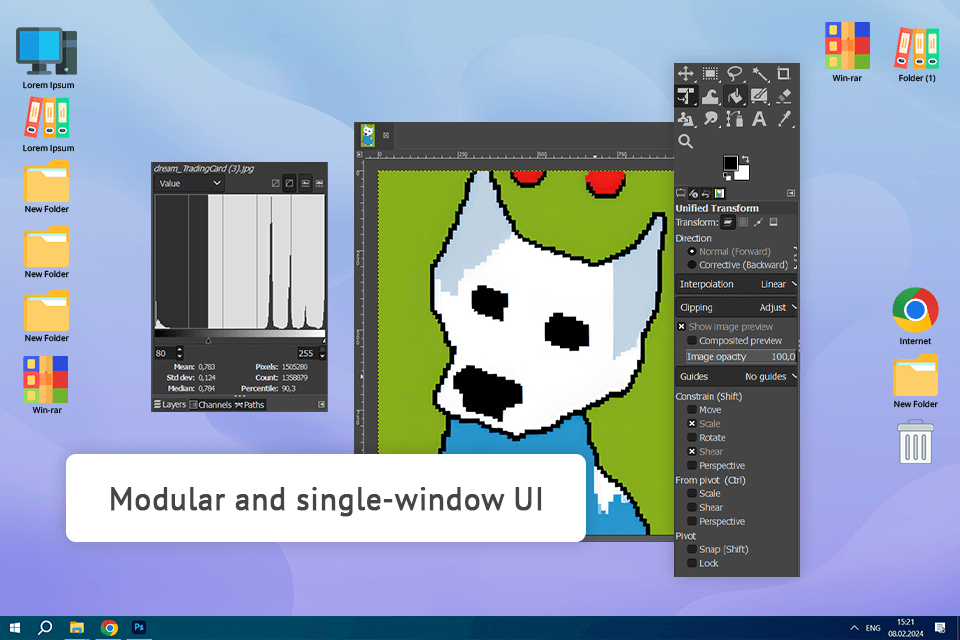Enable Composited preview checkbox
The width and height of the screenshot is (960, 640).
pyautogui.click(x=692, y=341)
